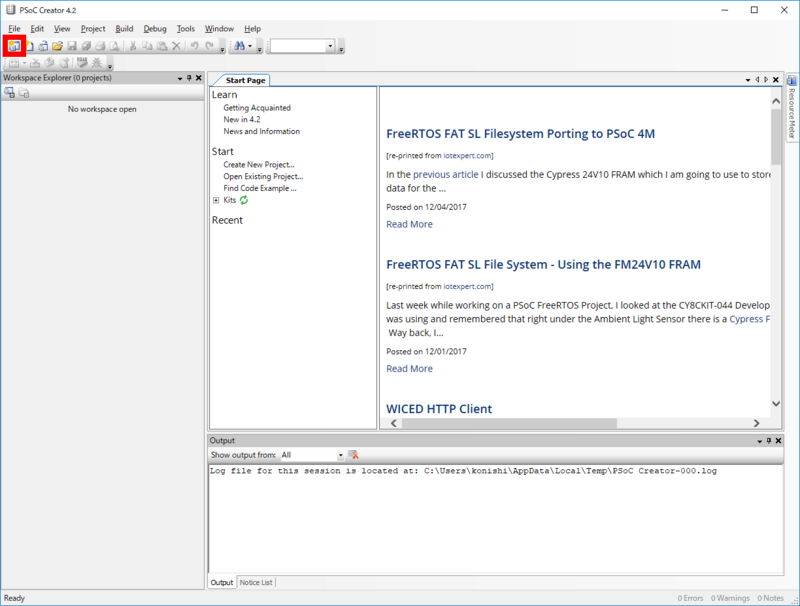
Task: Open the standard toolbar options overflow
Action: coord(222,49)
